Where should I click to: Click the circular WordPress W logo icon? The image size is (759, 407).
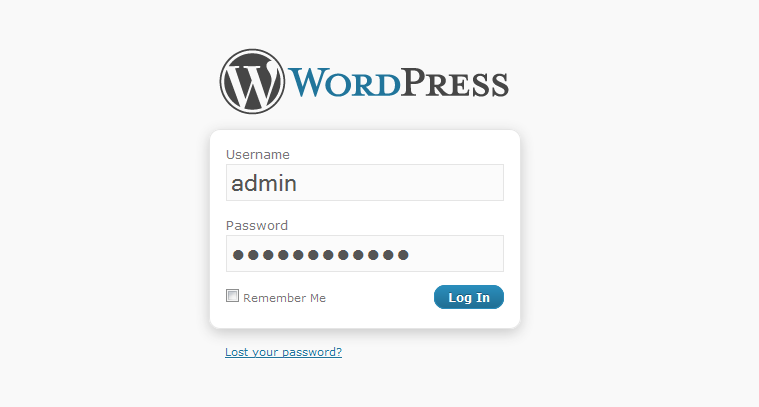tap(252, 81)
